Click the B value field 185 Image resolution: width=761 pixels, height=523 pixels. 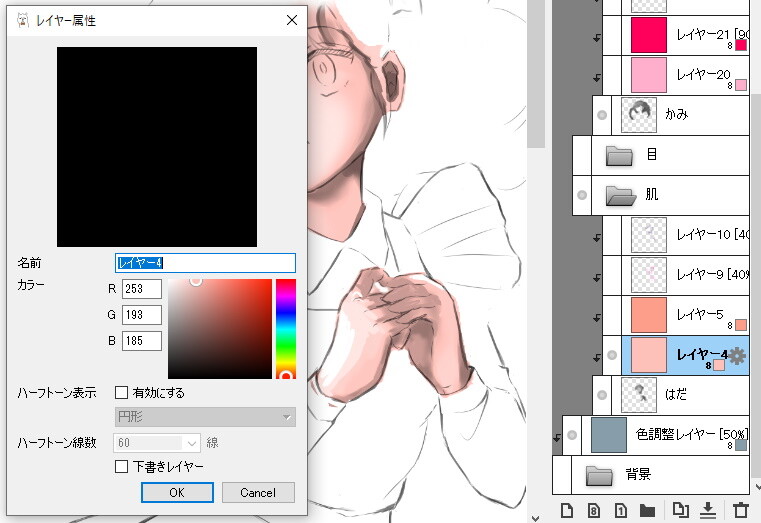[142, 341]
